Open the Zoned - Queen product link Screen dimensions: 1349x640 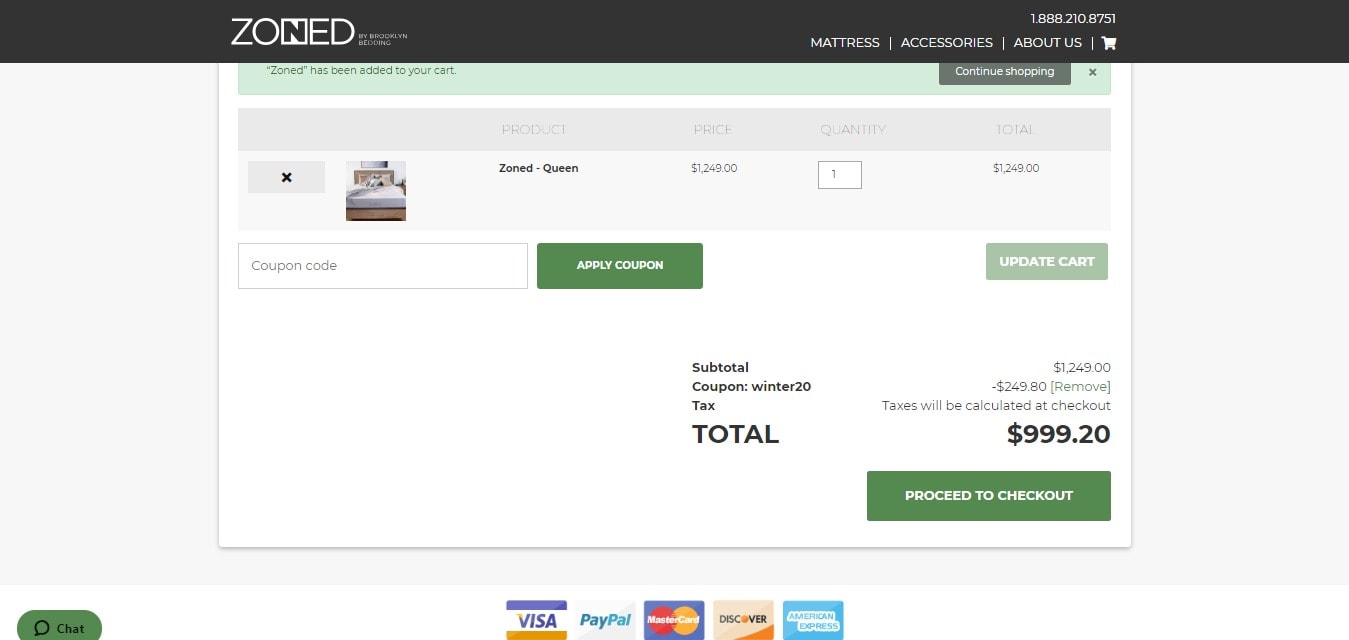(538, 168)
